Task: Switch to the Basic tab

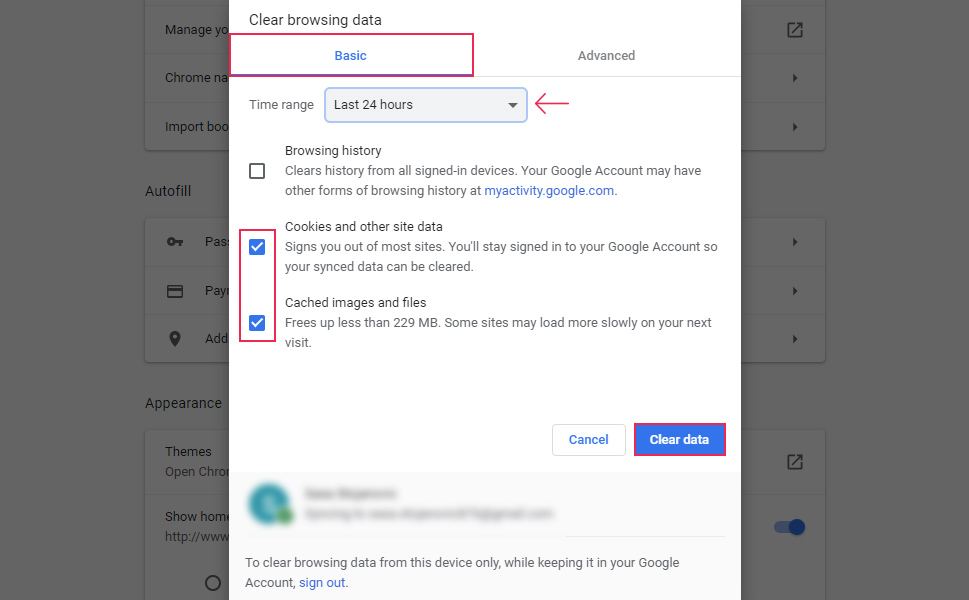Action: click(x=350, y=56)
